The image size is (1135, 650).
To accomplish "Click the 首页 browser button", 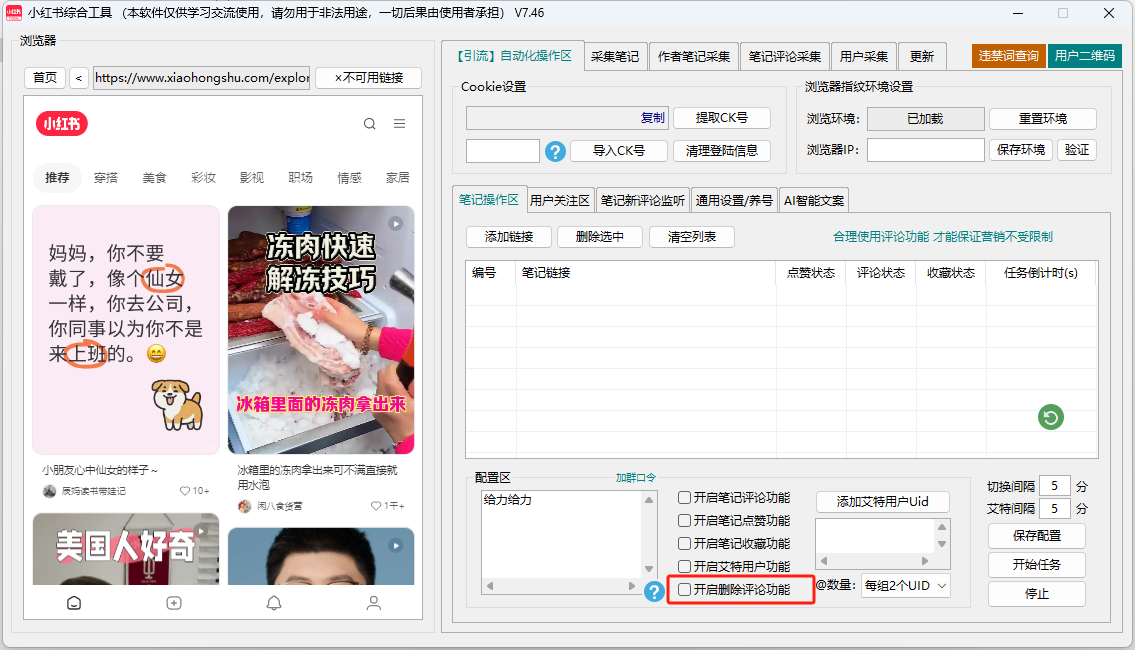I will click(45, 77).
